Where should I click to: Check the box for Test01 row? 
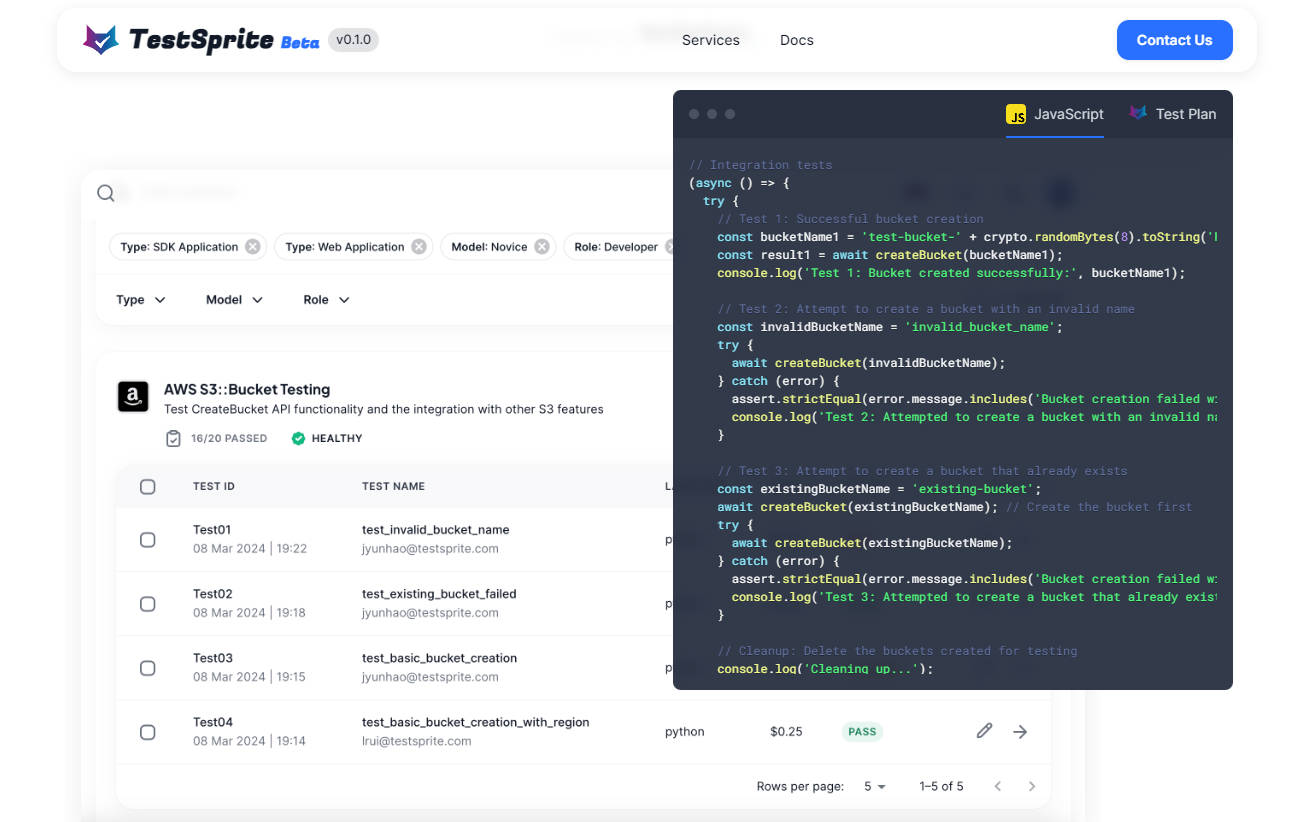tap(148, 540)
